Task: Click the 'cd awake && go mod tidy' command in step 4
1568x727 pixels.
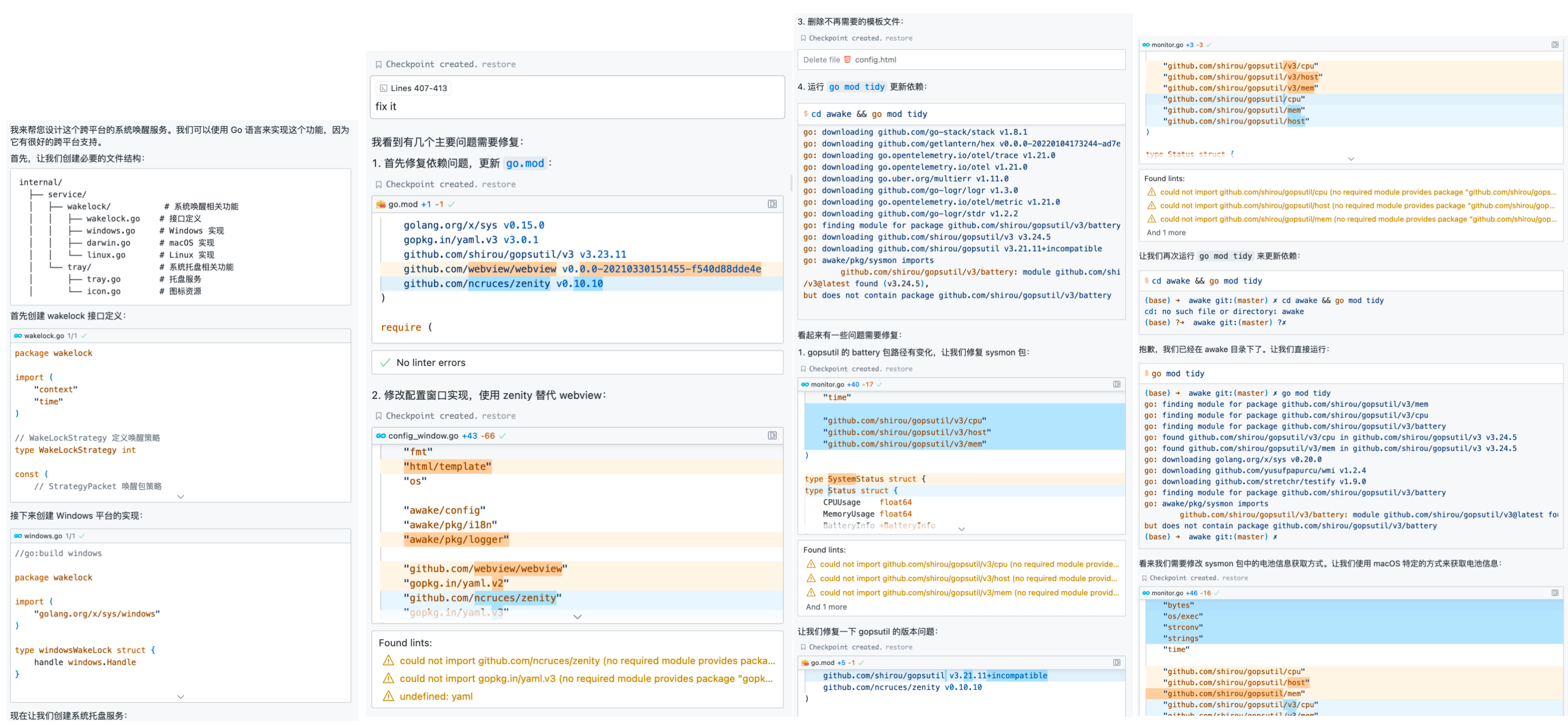Action: (869, 115)
